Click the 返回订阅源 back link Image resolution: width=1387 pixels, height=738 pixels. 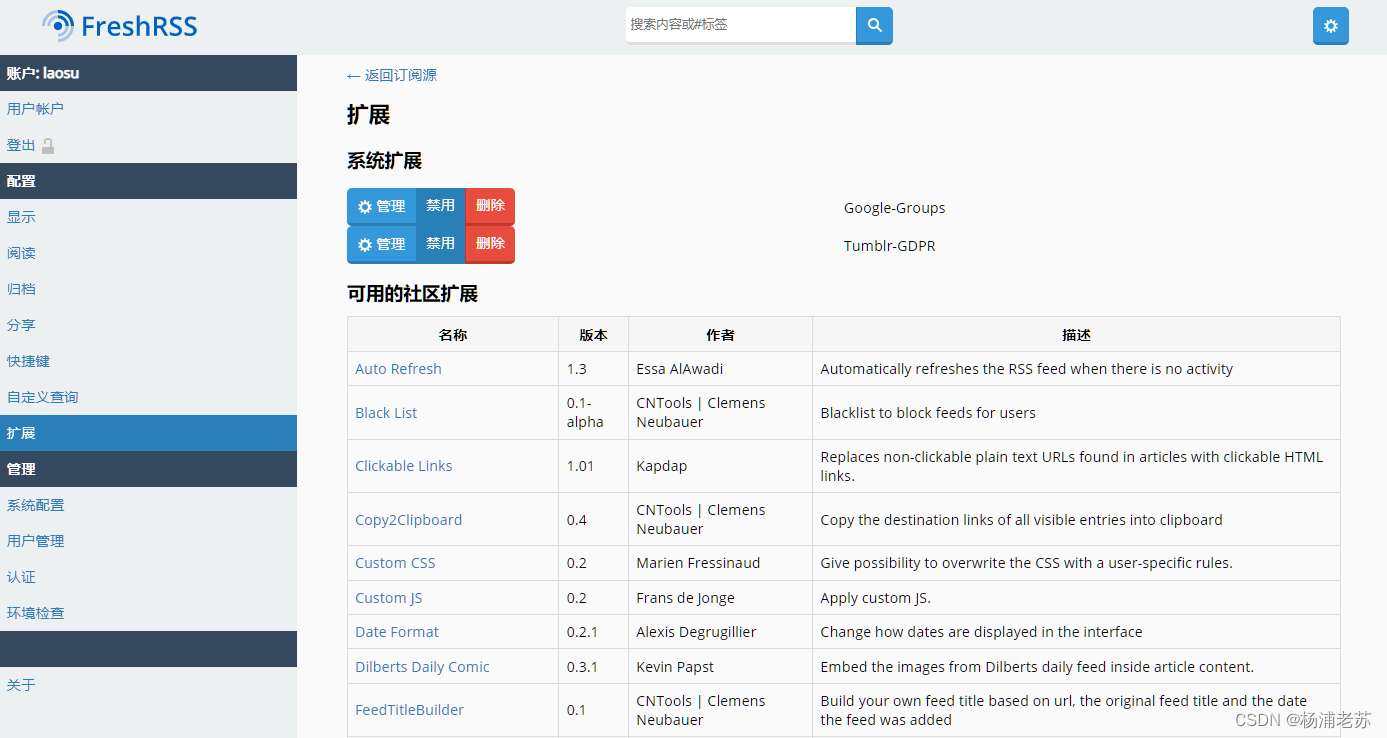click(x=391, y=74)
